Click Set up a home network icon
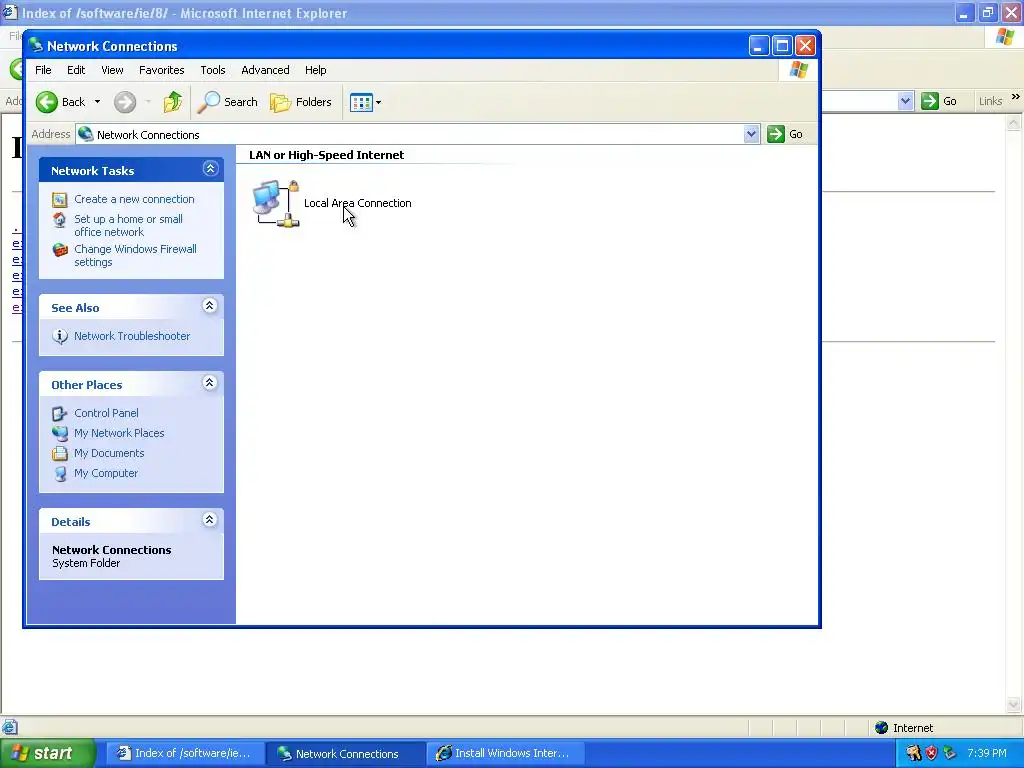The image size is (1024, 768). coord(60,219)
